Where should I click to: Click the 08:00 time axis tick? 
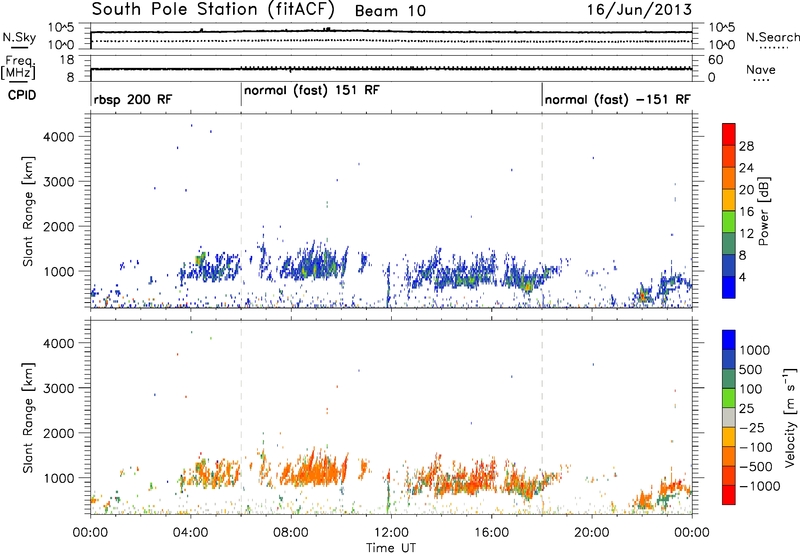(x=291, y=533)
